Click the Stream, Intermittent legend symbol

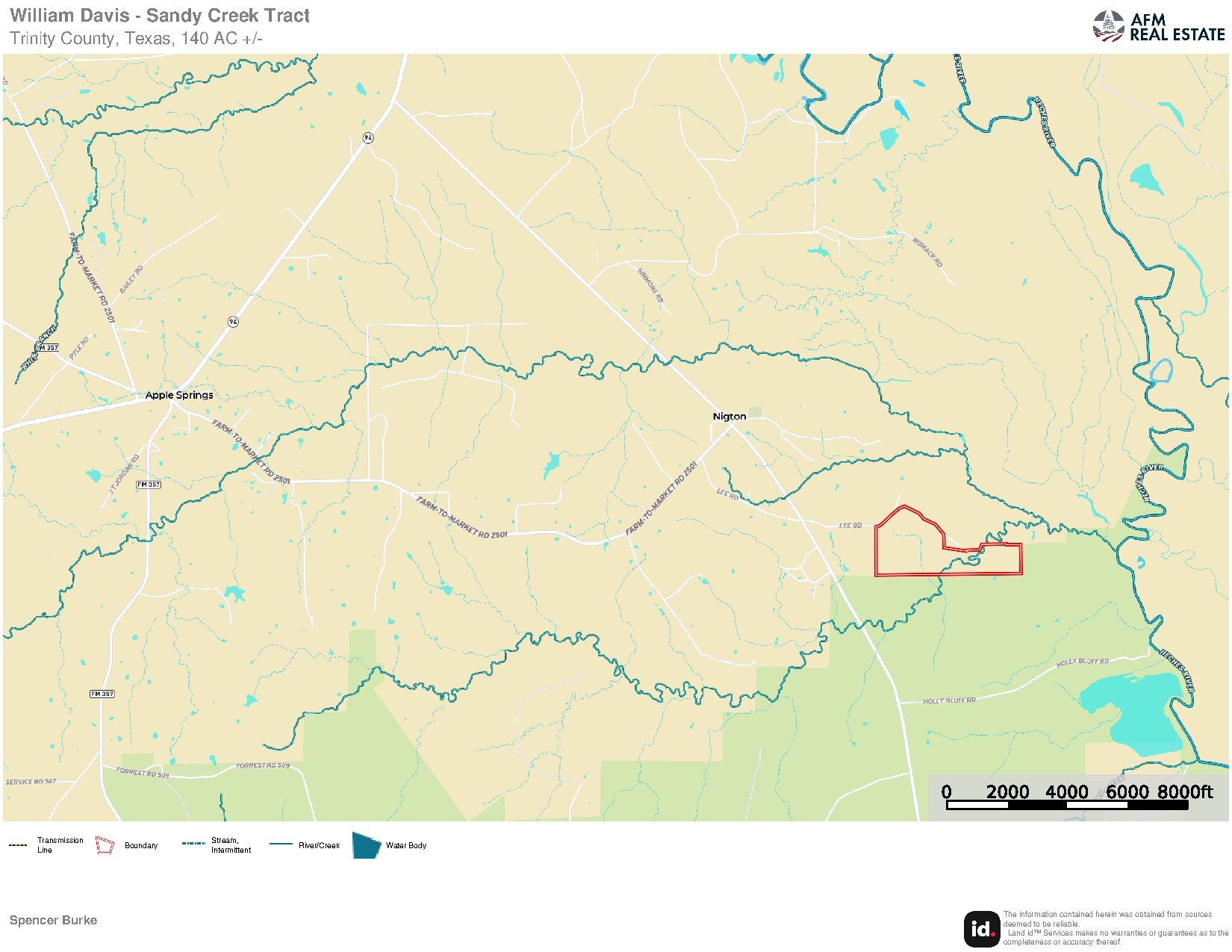click(x=193, y=844)
